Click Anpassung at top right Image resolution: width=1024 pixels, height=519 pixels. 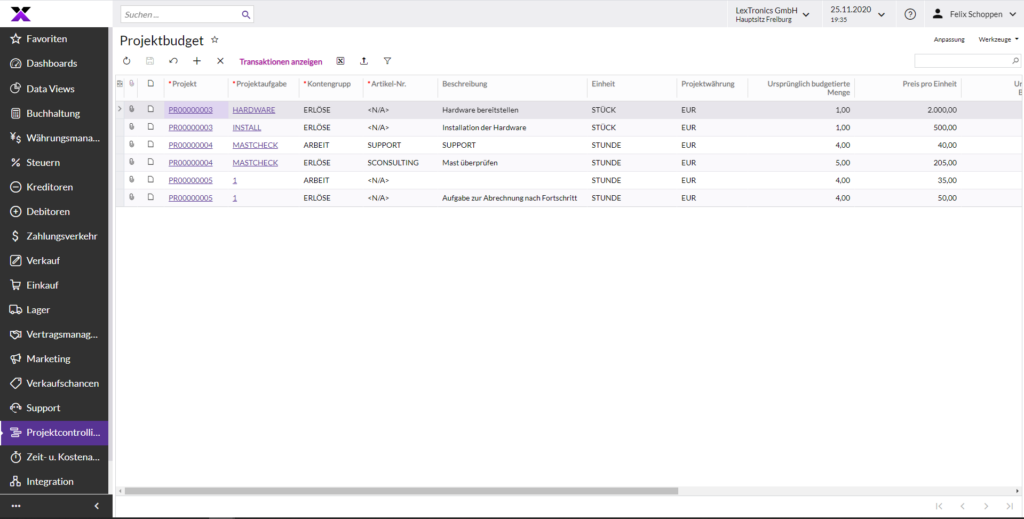949,39
